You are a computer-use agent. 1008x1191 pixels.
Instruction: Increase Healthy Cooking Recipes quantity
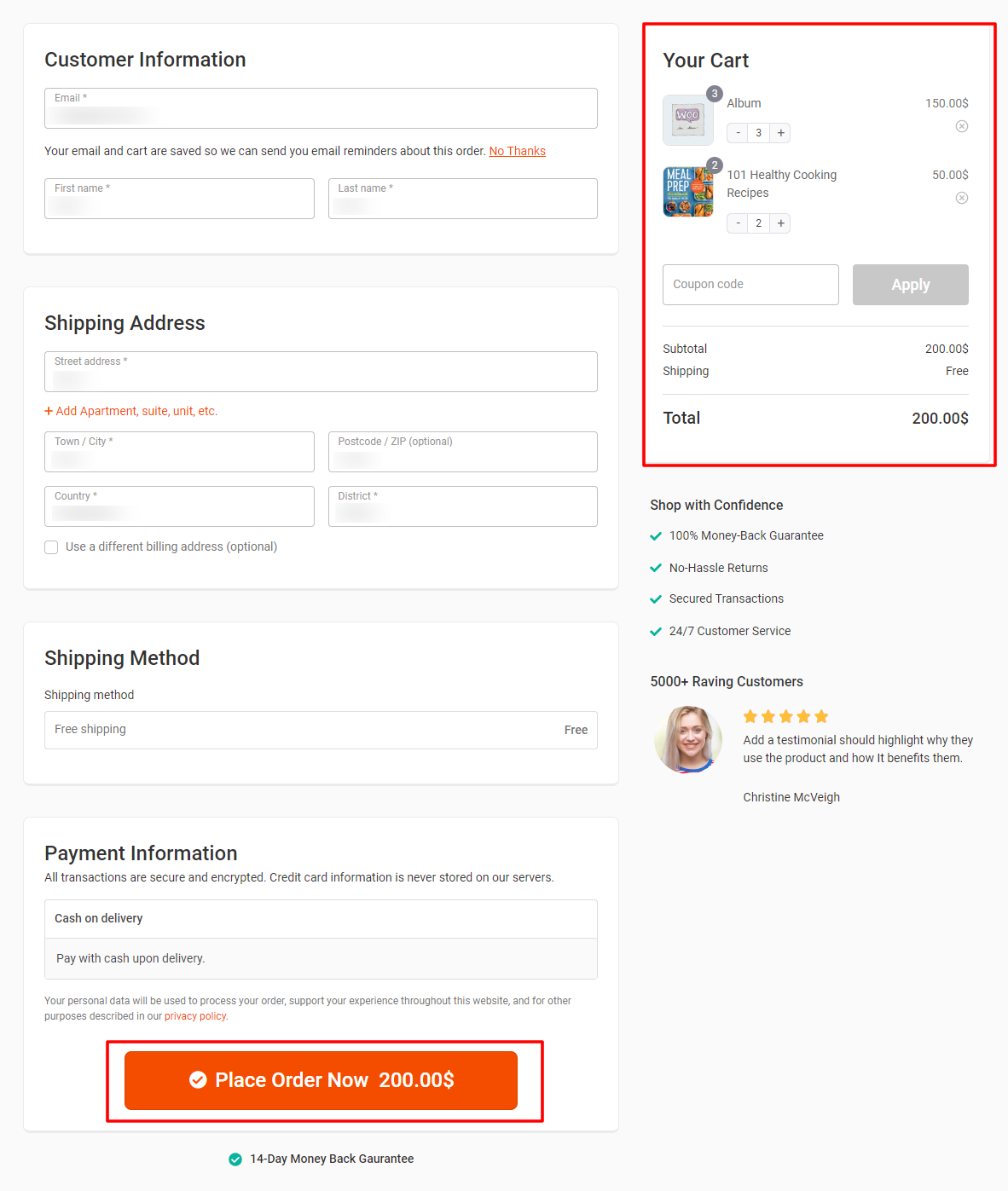780,223
